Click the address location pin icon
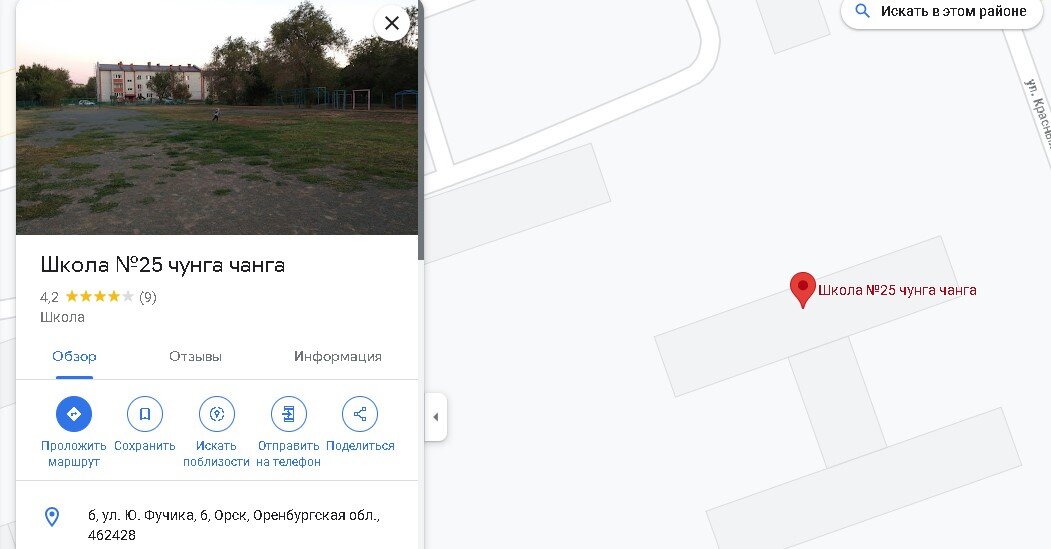 tap(52, 516)
